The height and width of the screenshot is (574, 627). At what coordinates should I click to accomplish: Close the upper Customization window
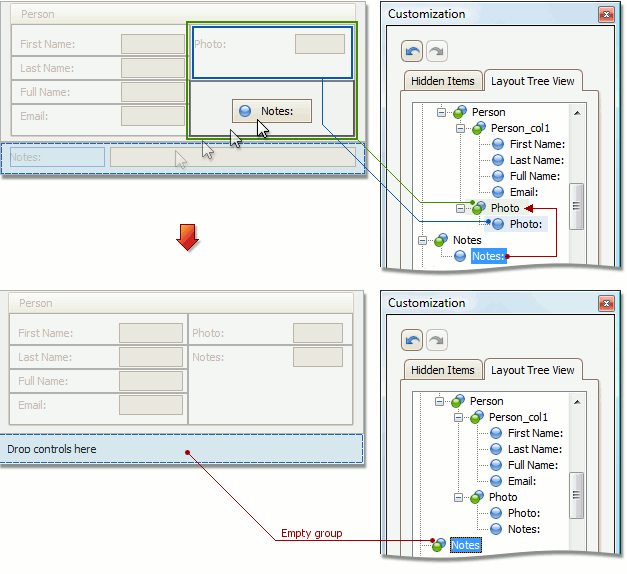[x=606, y=15]
